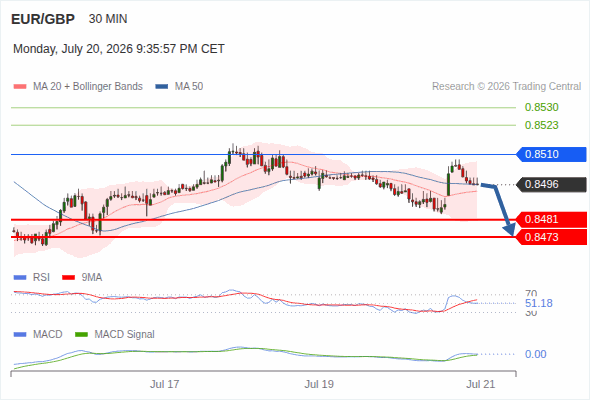Click the Monday, July 20, 2026 timestamp
590x400 pixels.
tap(119, 49)
